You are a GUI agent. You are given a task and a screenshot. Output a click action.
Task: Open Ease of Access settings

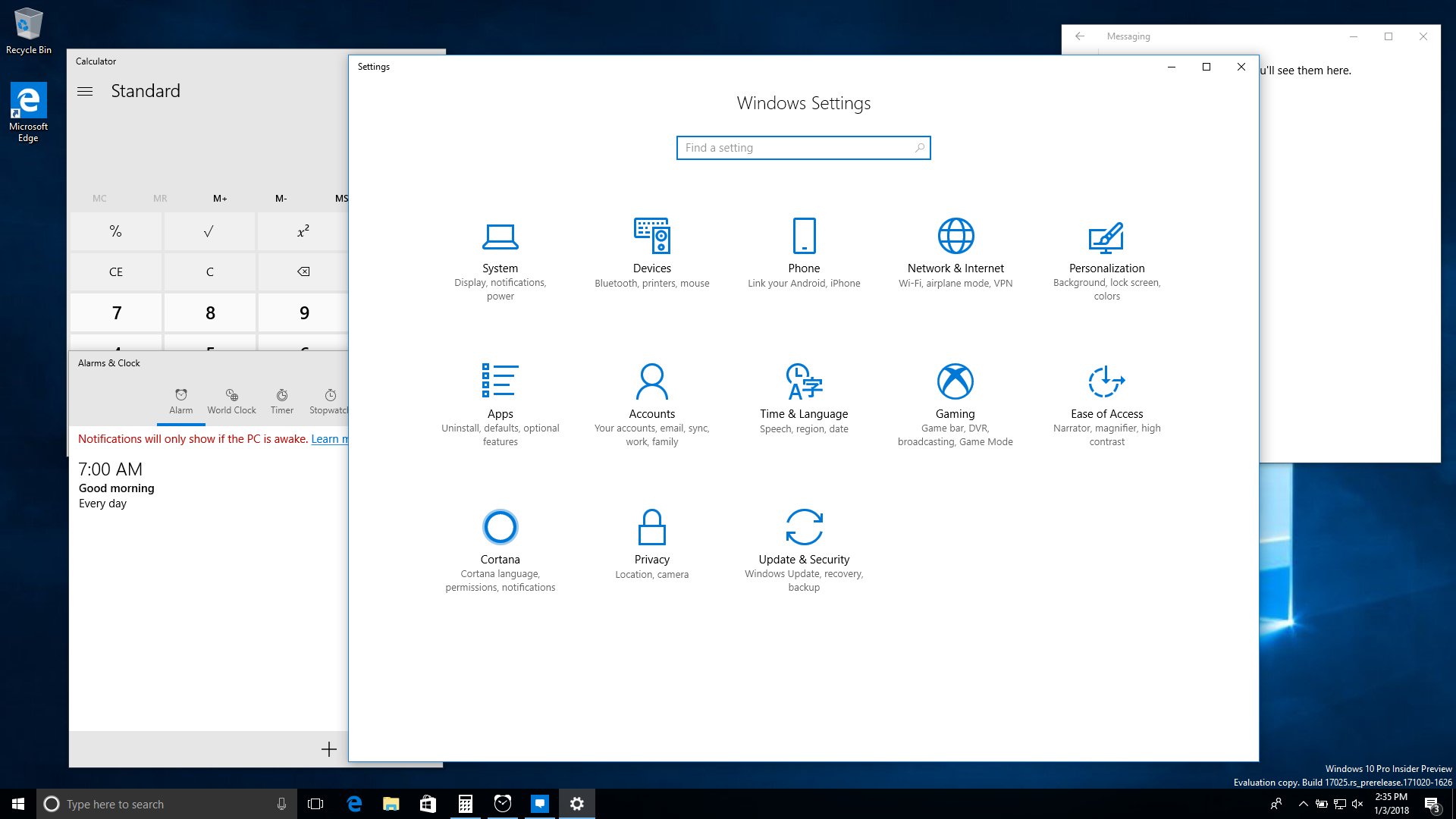1106,402
